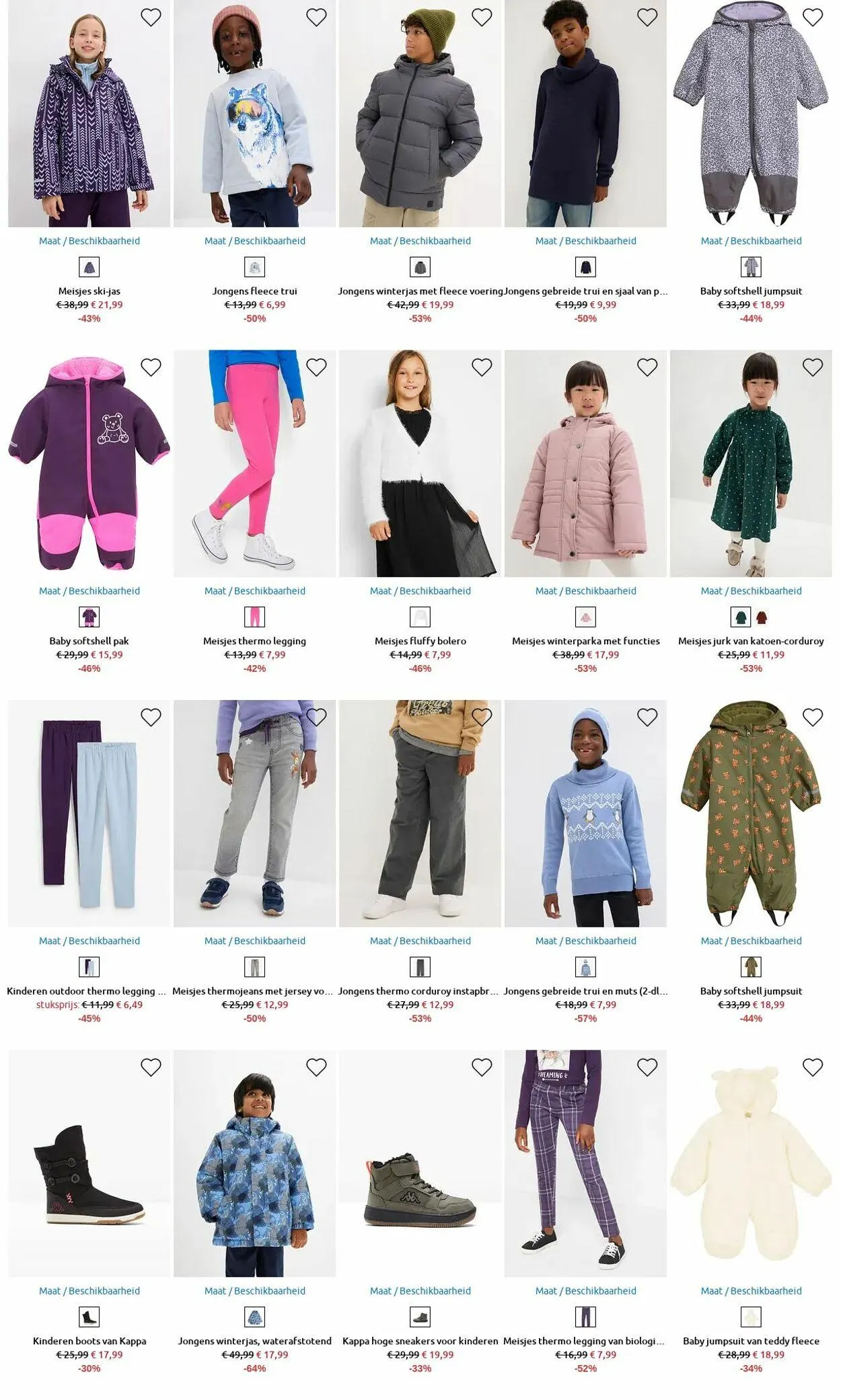Open Jongens winterjas met fleece voering link
The width and height of the screenshot is (841, 1400).
420,291
